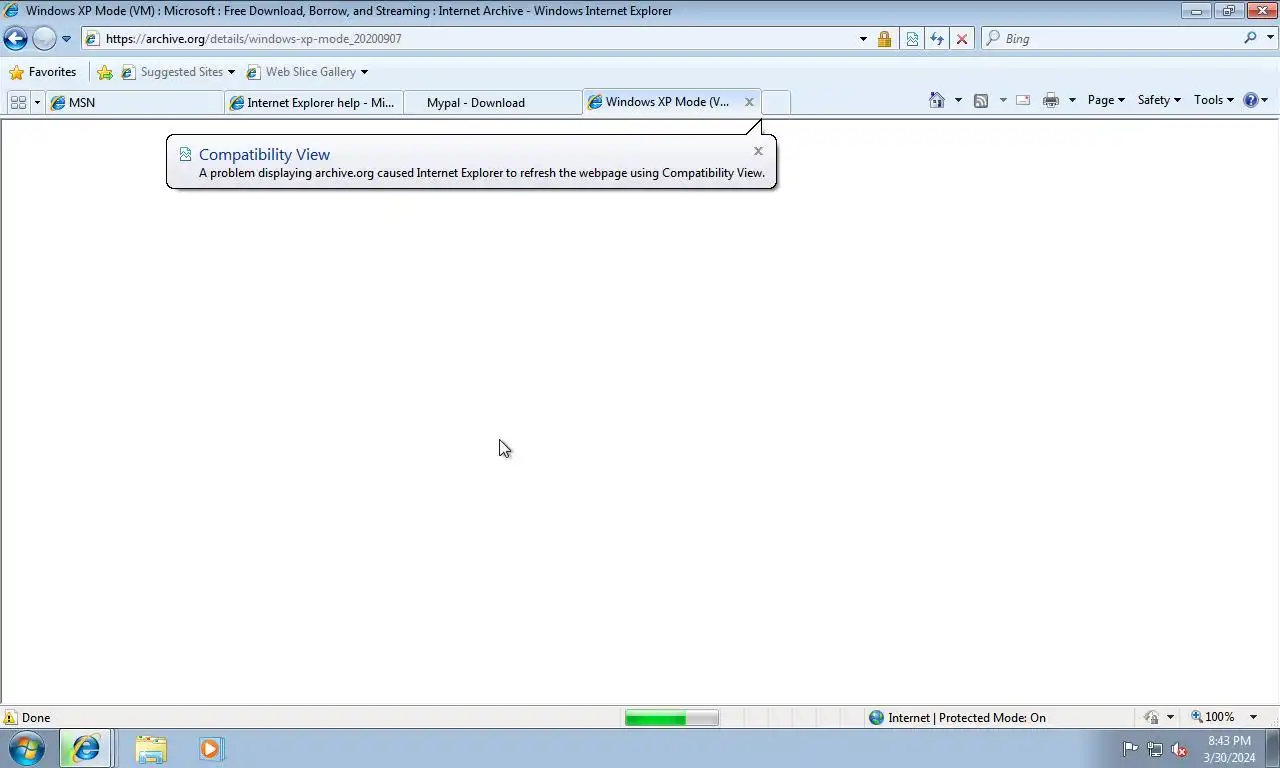
Task: Toggle the Compatibility View button
Action: [912, 39]
